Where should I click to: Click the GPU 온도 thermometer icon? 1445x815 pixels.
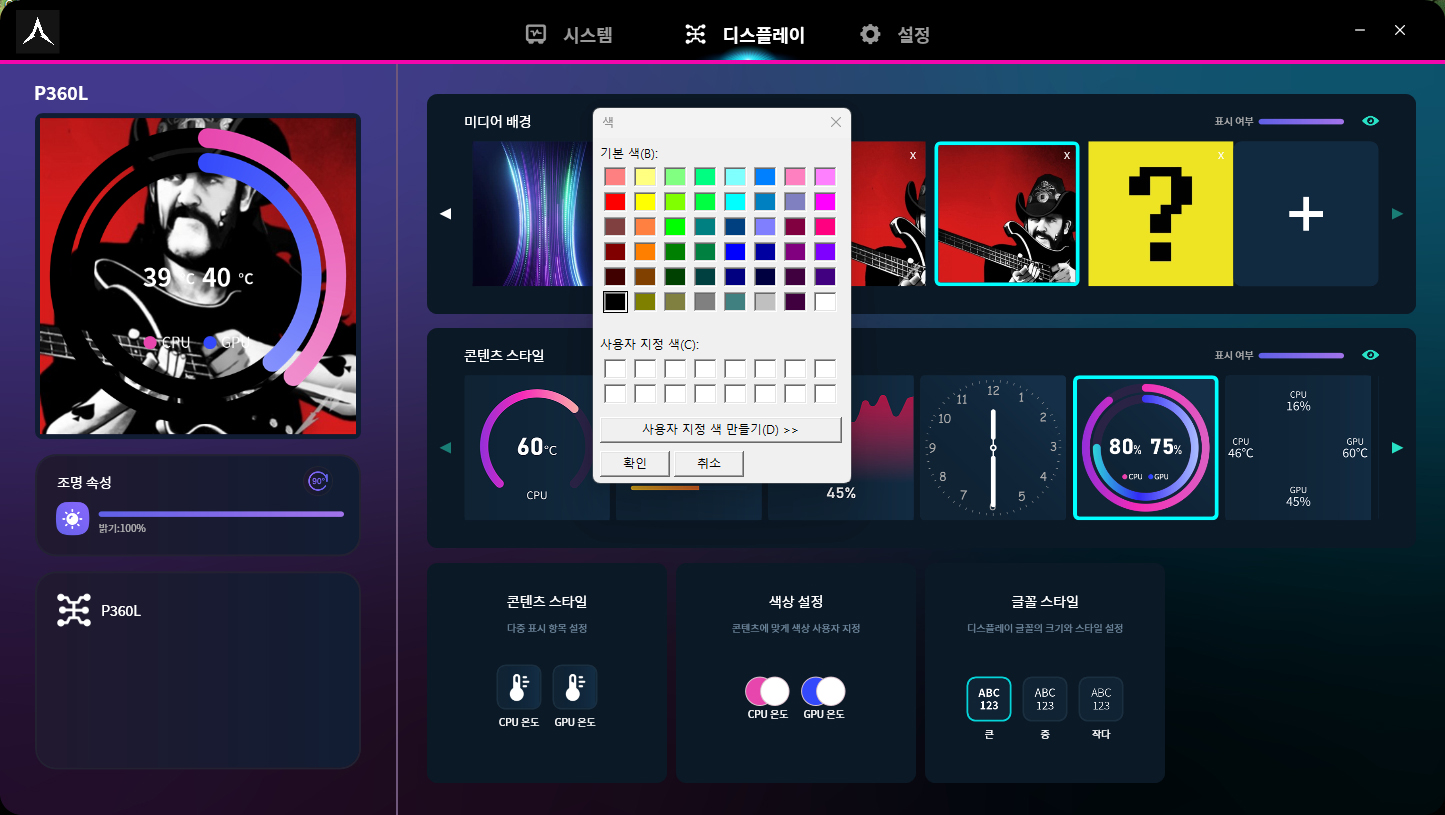click(575, 687)
